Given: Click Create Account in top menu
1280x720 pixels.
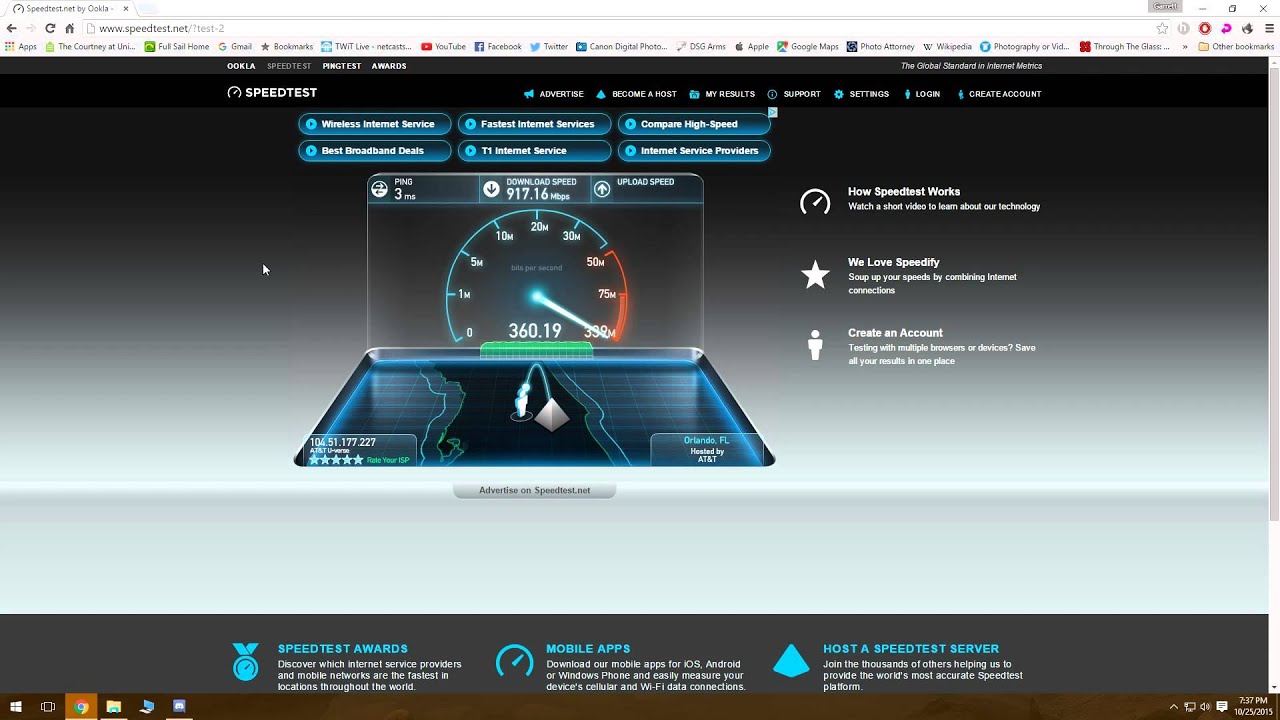Looking at the screenshot, I should tap(999, 94).
